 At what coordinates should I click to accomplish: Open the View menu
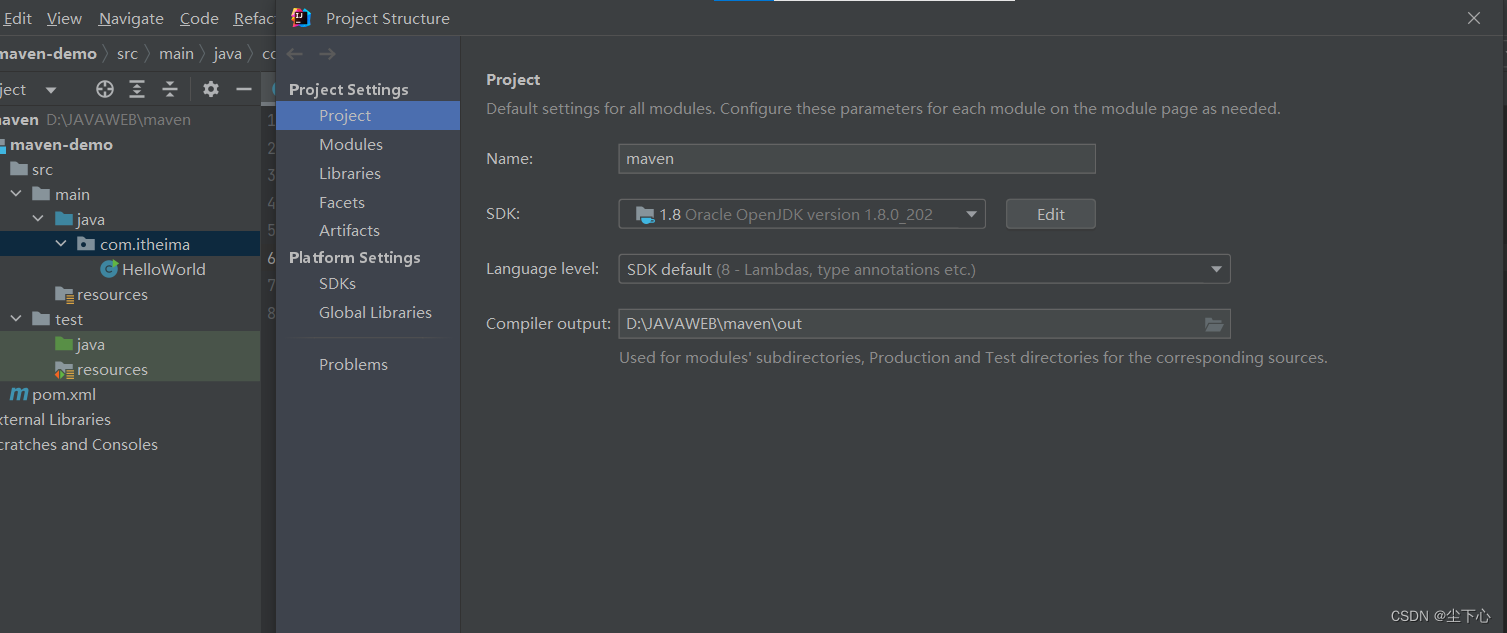65,18
